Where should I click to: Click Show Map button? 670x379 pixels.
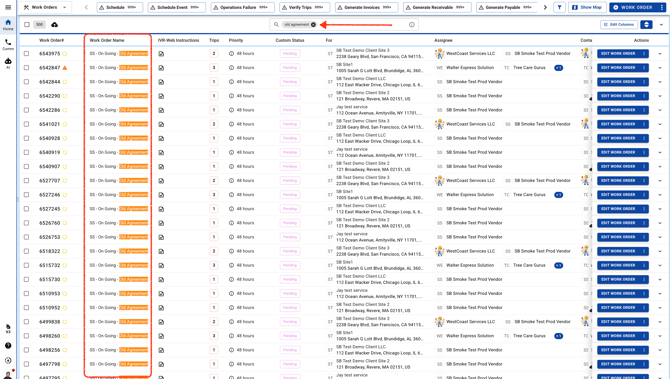(587, 7)
